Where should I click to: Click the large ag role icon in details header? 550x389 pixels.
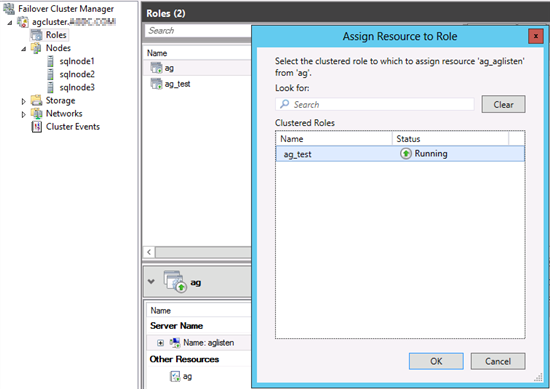(175, 281)
